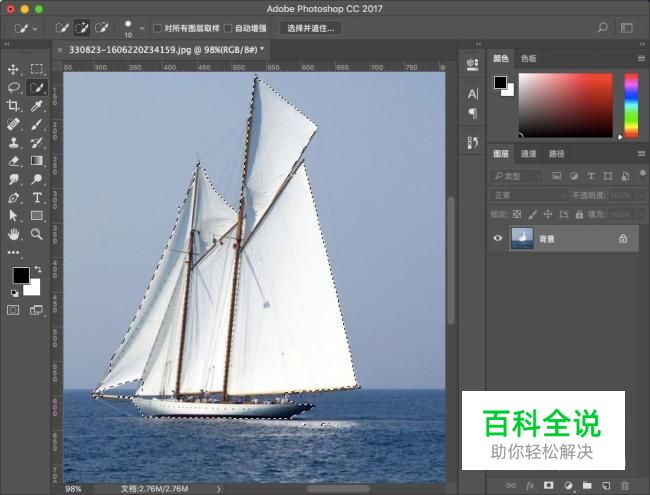Create a new layer group
This screenshot has width=650, height=495.
[587, 485]
